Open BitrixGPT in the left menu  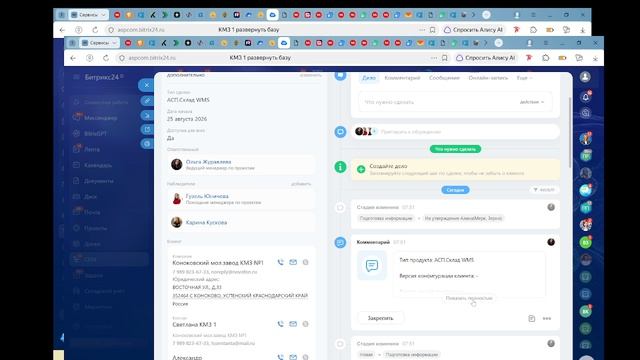point(96,133)
